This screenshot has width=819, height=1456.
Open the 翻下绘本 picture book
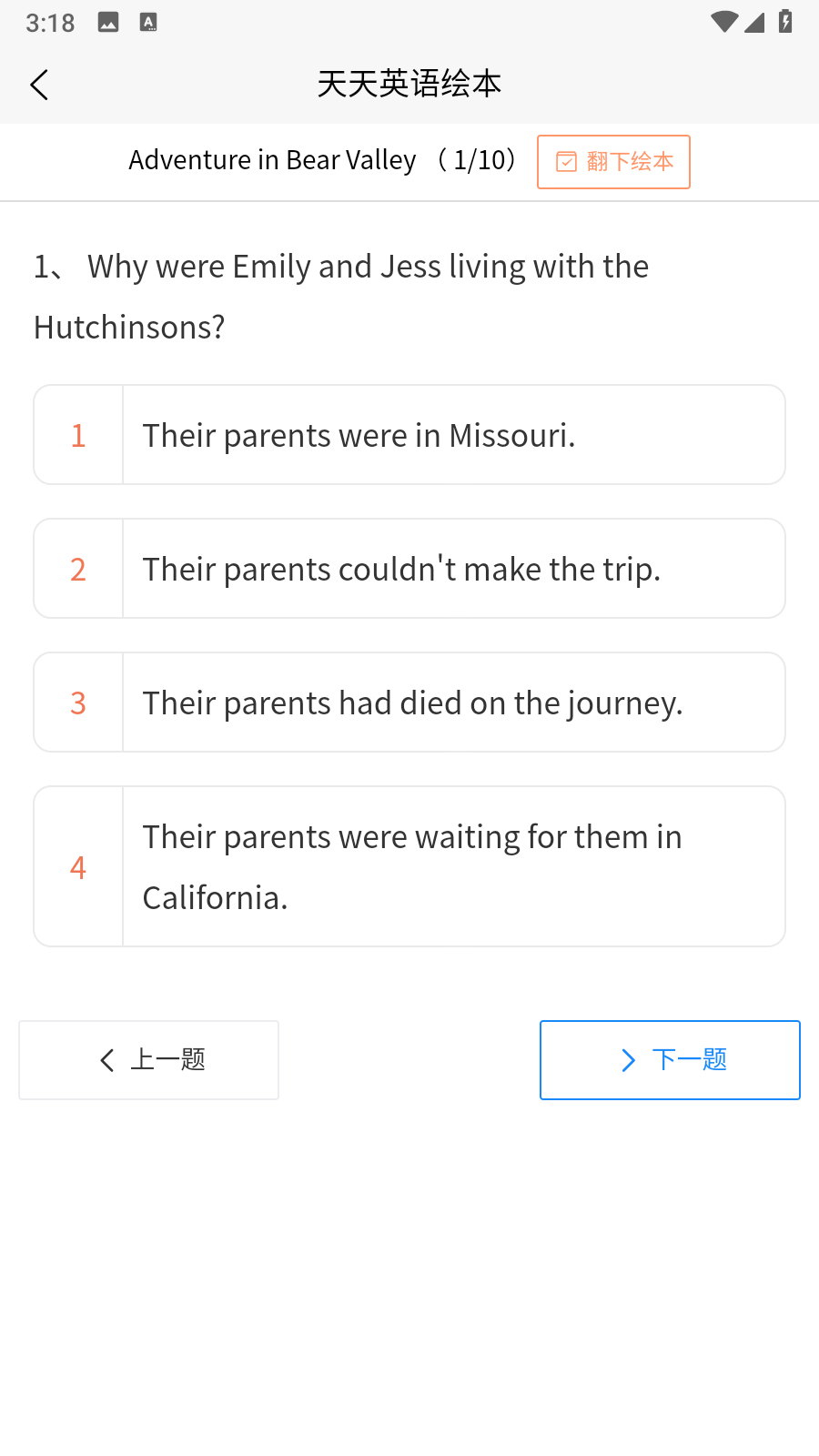tap(614, 162)
